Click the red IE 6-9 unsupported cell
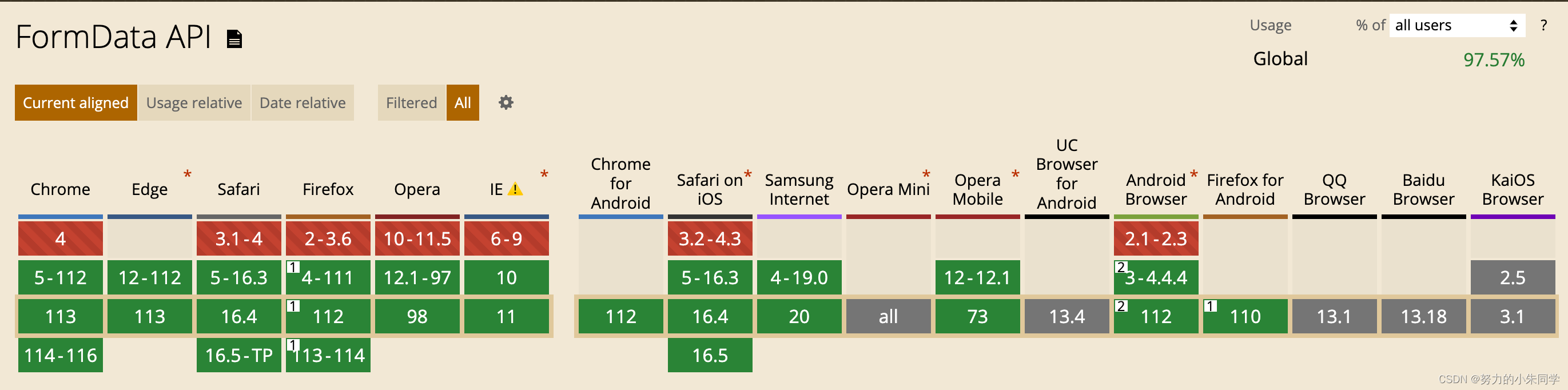This screenshot has height=390, width=1568. (x=507, y=238)
